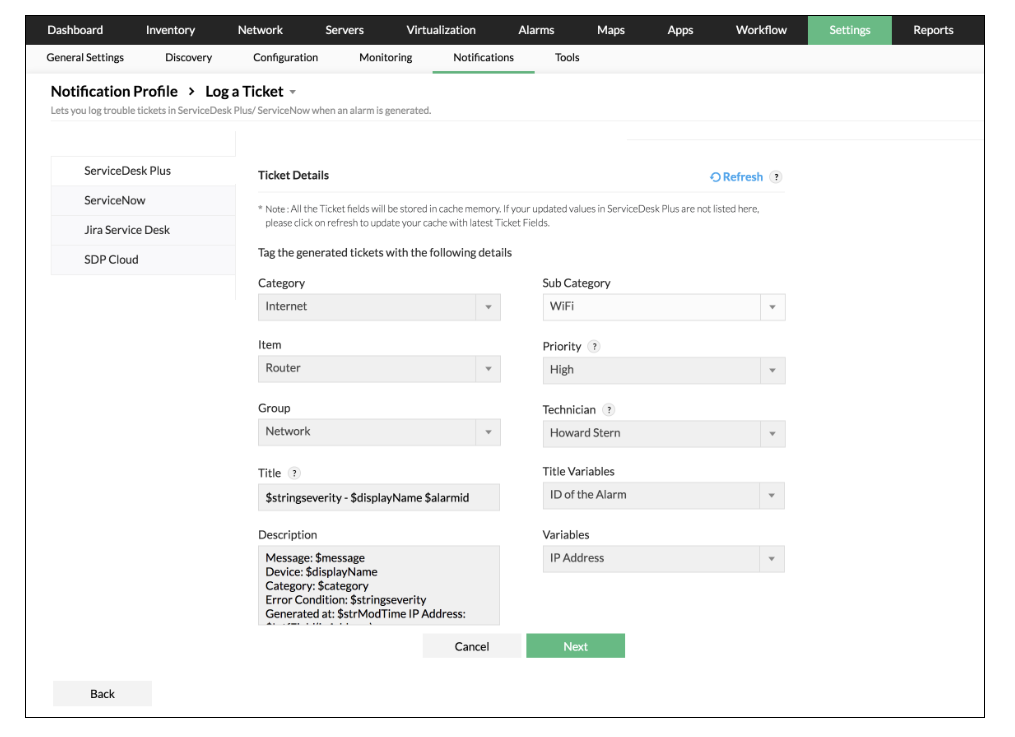Select ServiceNow in the left sidebar
The width and height of the screenshot is (1015, 737).
[115, 201]
